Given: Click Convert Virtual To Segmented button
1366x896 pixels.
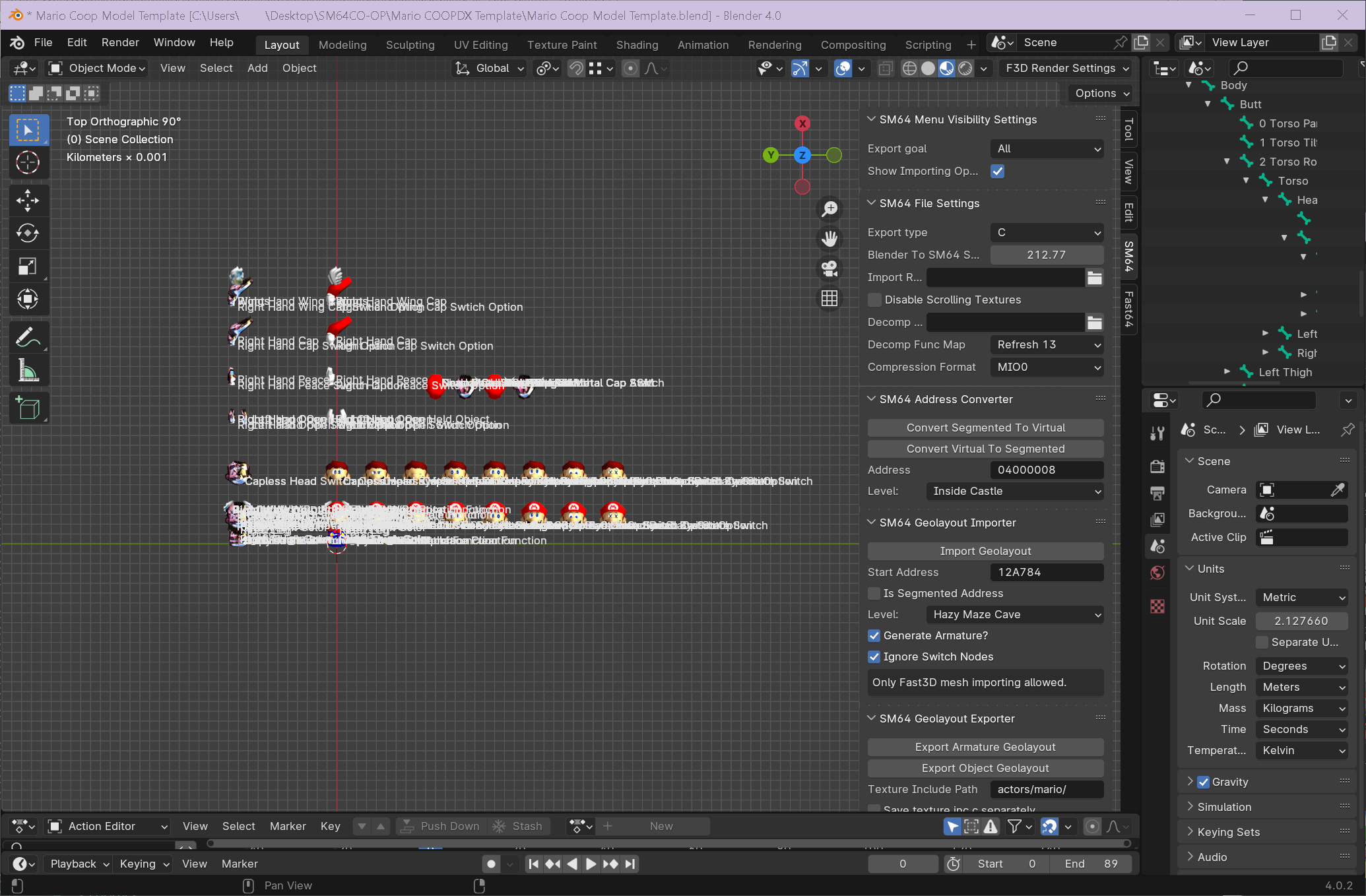Looking at the screenshot, I should click(986, 449).
